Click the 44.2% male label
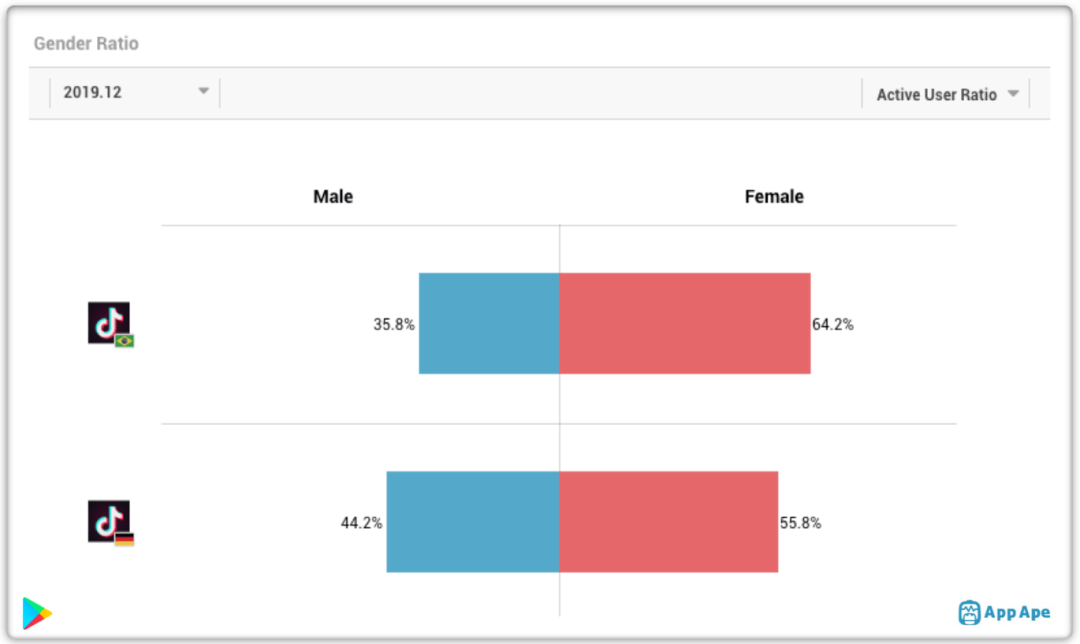 pos(362,523)
